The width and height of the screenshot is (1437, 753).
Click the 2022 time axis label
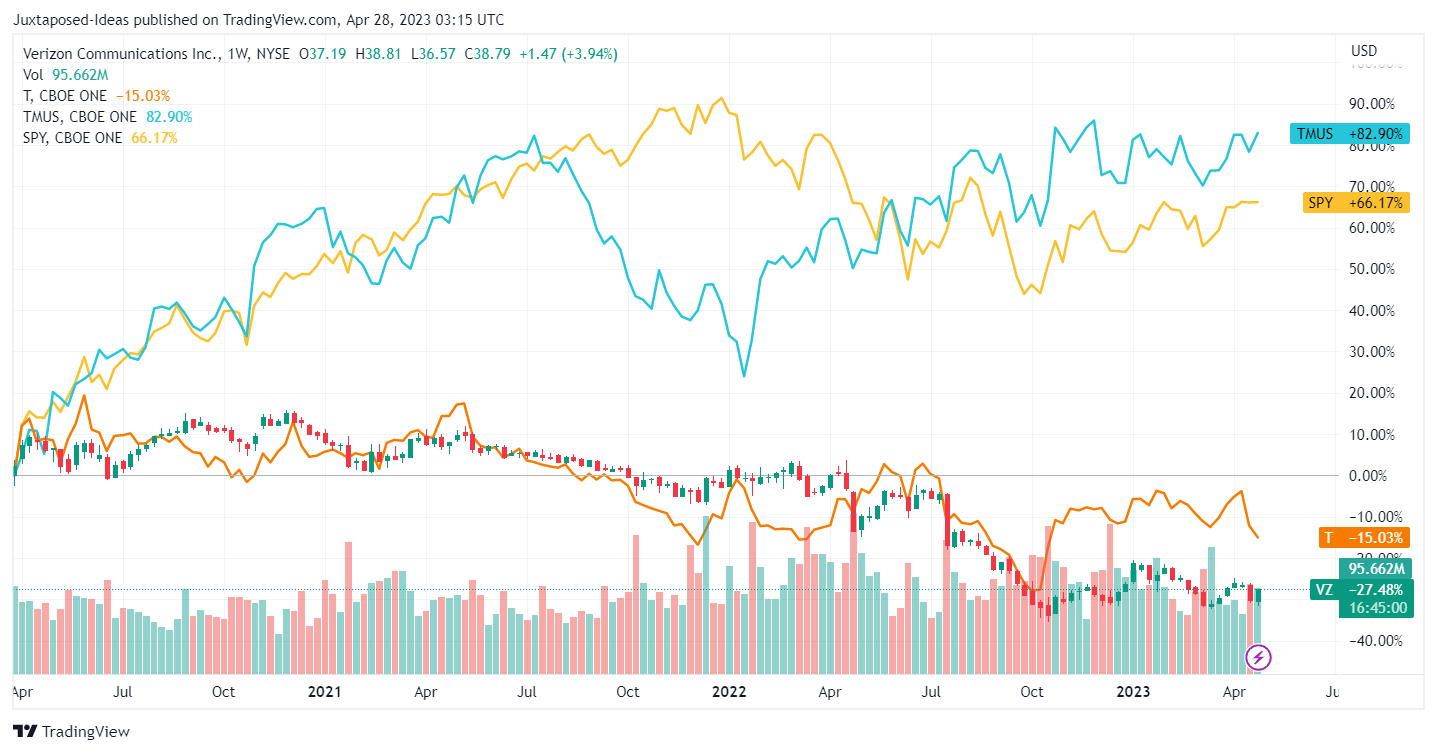click(x=731, y=691)
